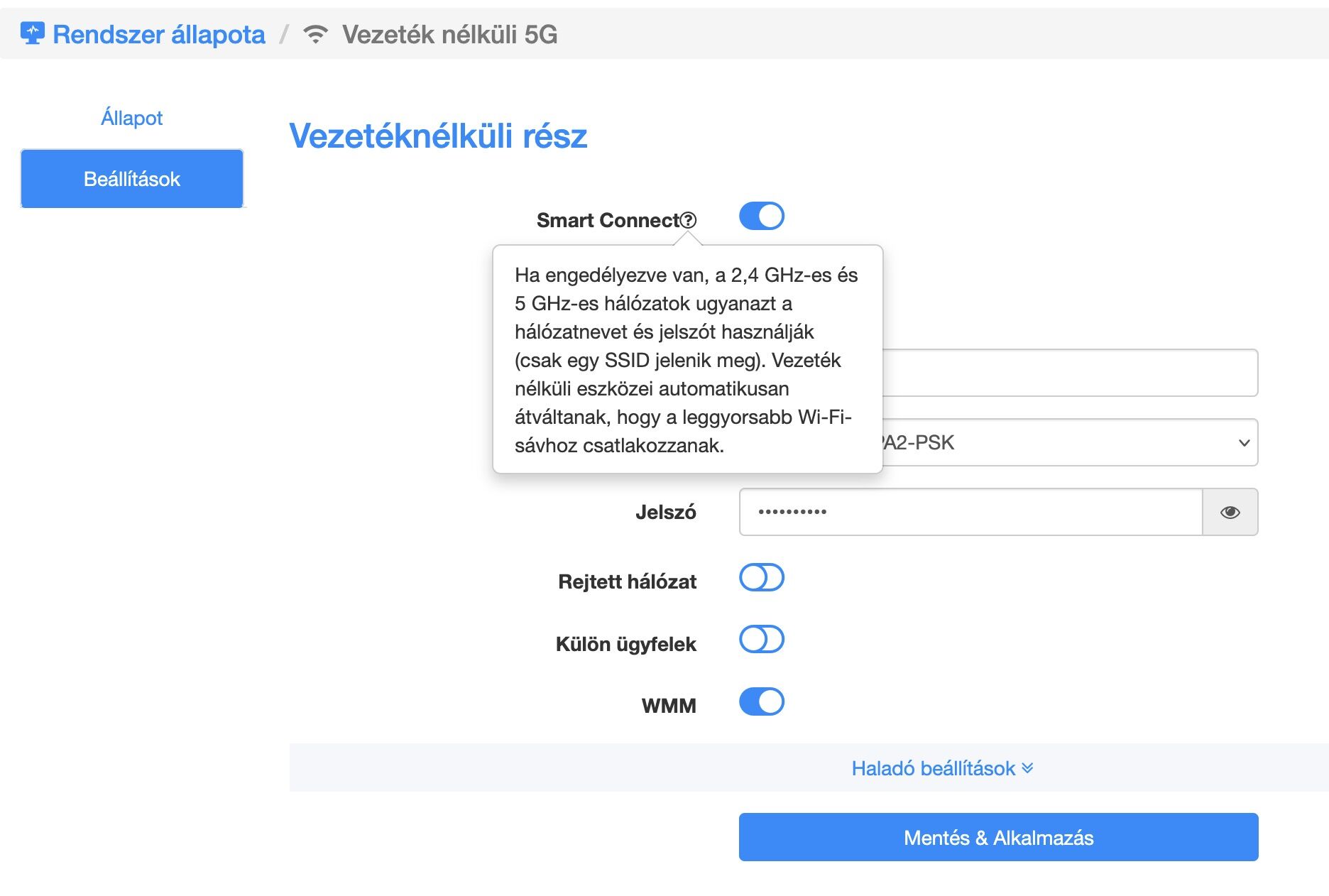Click the Smart Connect help question icon

pyautogui.click(x=688, y=221)
